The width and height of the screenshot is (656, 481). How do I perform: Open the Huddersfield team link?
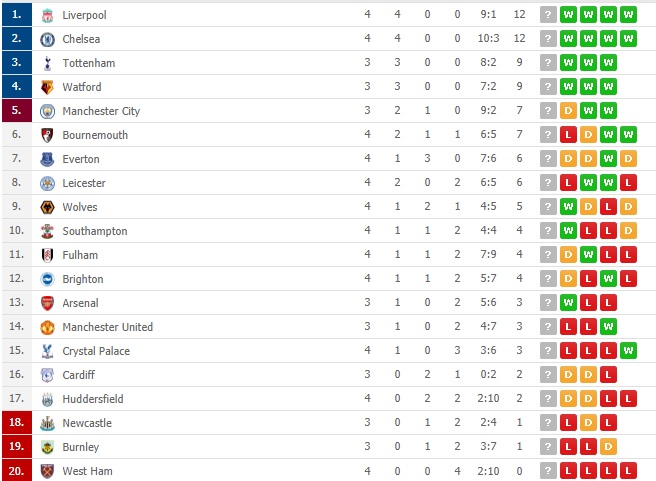coord(93,399)
